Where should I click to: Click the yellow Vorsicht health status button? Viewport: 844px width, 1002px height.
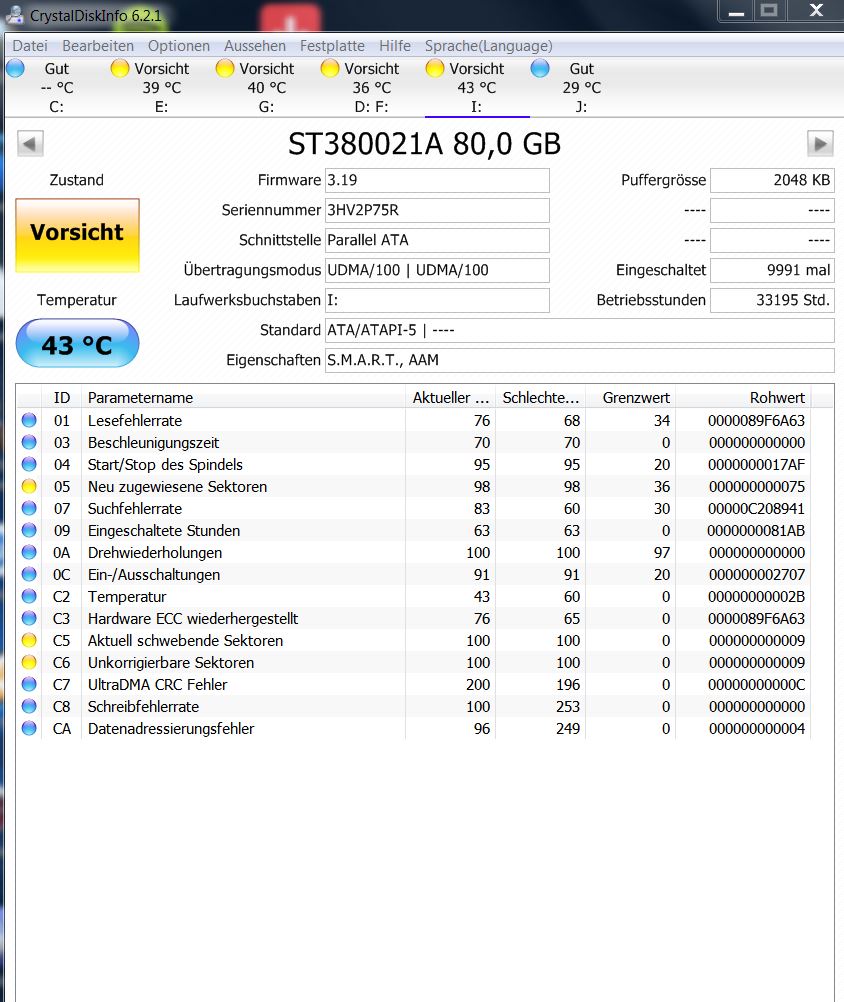point(77,235)
